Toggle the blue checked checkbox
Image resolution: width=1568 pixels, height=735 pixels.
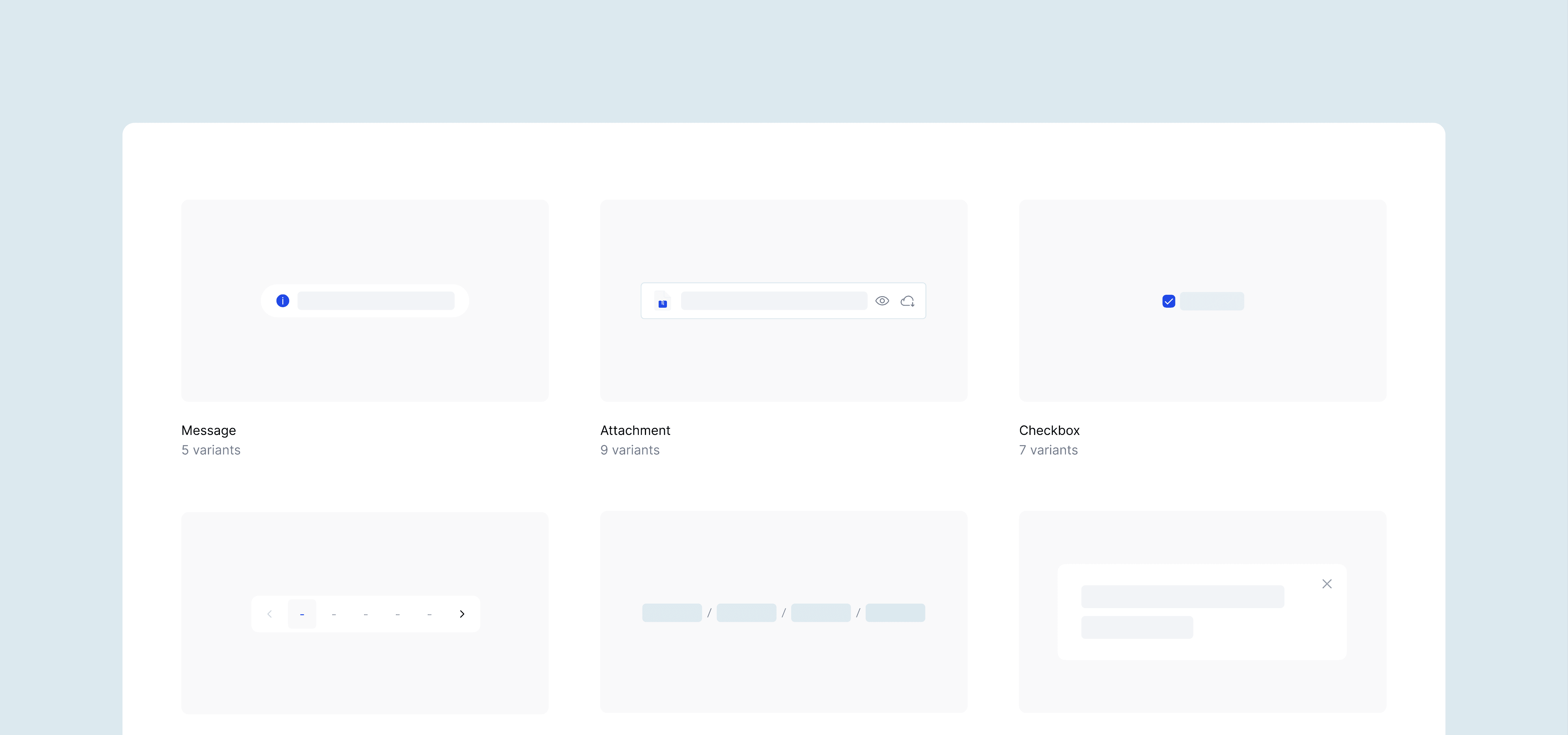click(x=1168, y=302)
